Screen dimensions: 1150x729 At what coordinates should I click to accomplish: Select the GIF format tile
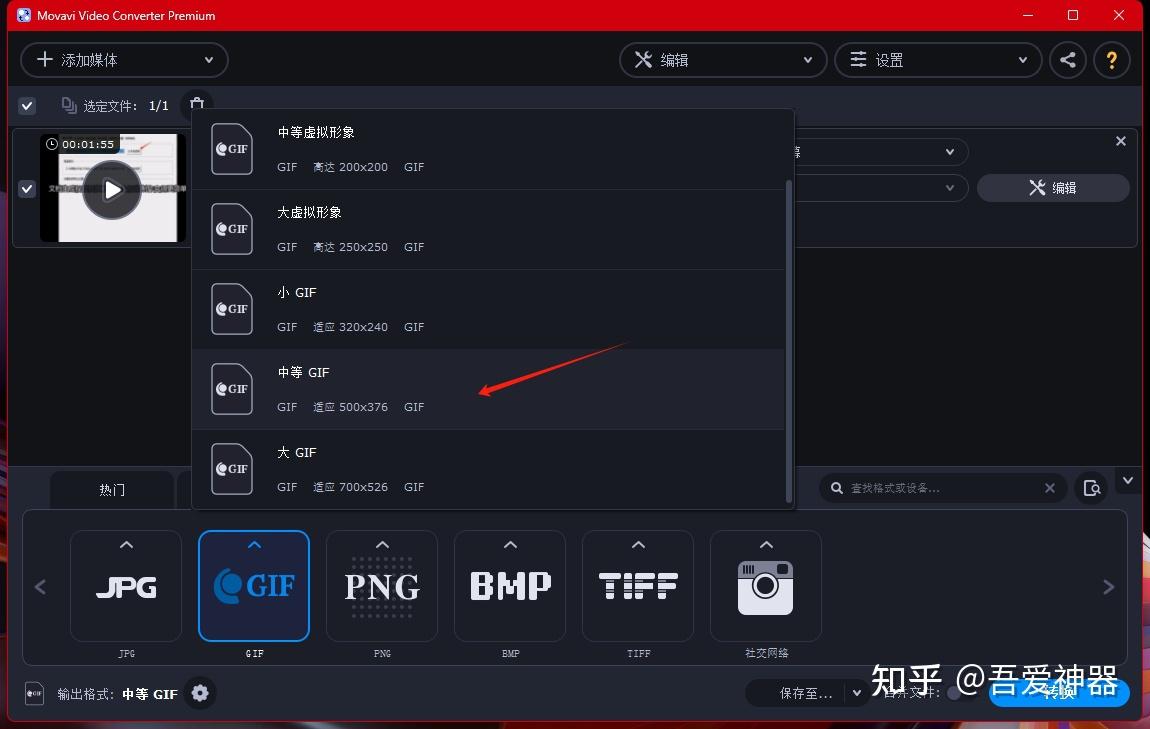coord(254,586)
